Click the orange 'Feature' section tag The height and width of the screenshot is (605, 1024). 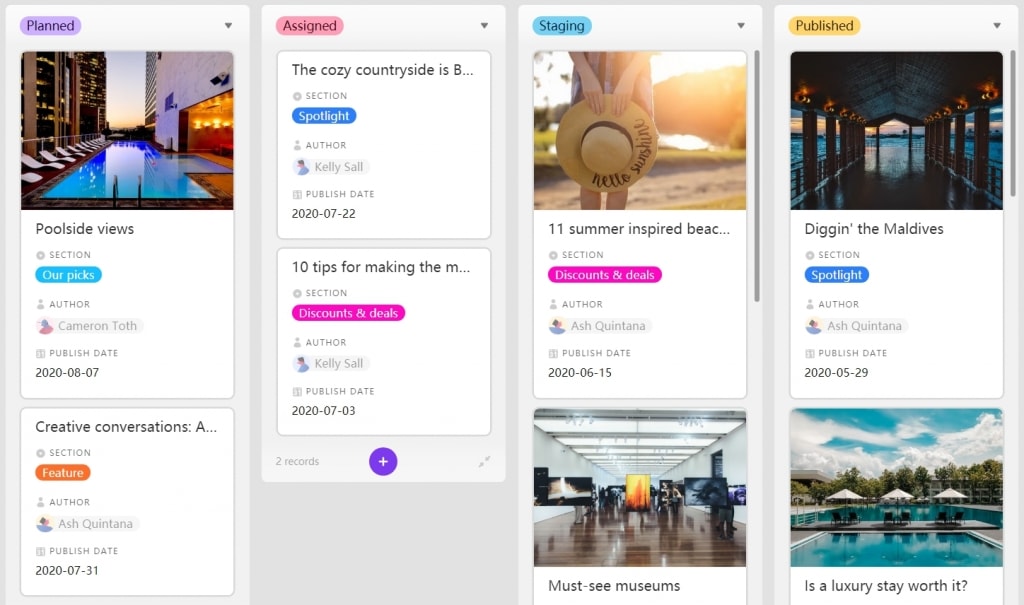coord(63,473)
